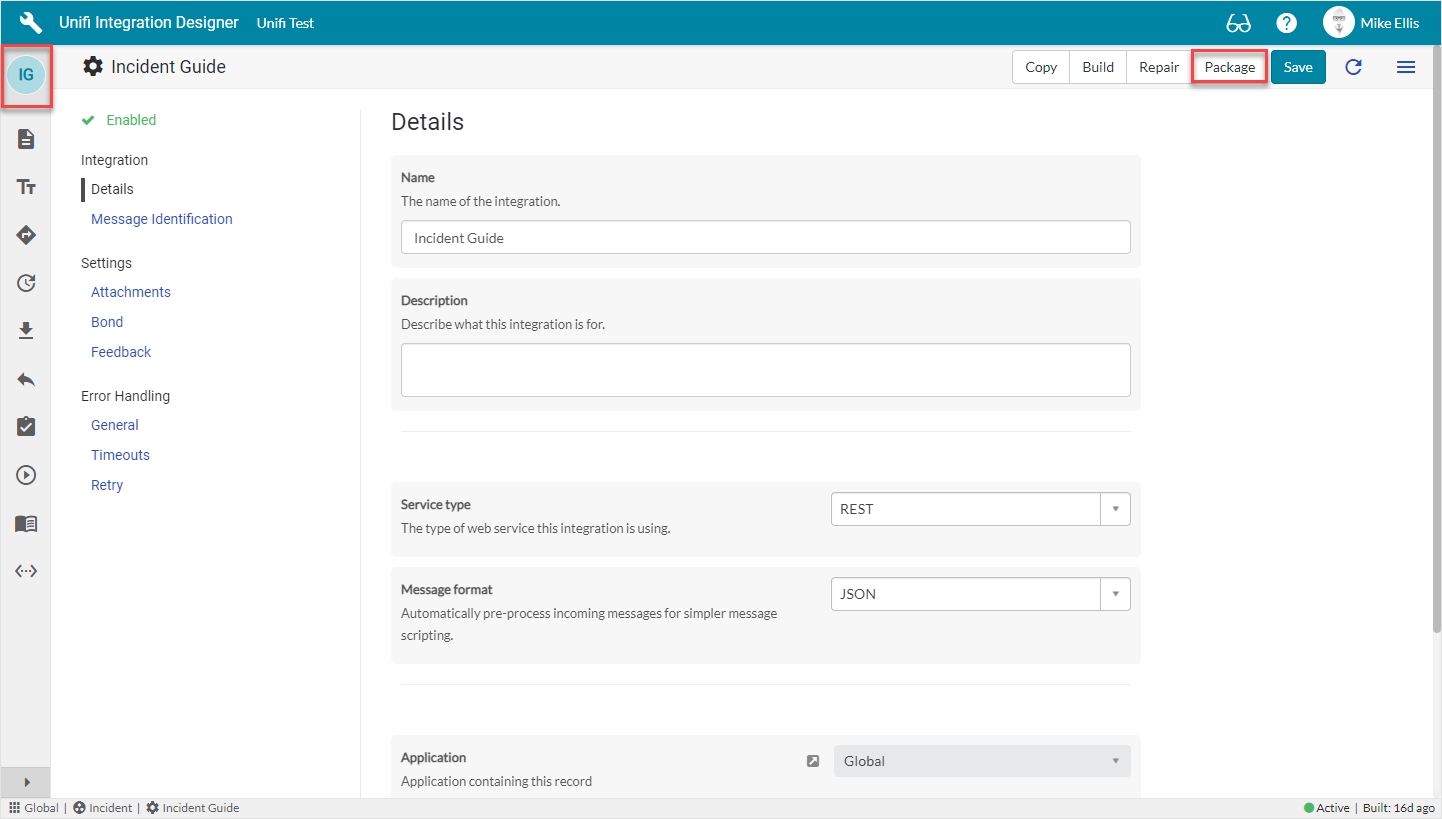
Task: Click the play circle icon in sidebar
Action: pos(26,475)
